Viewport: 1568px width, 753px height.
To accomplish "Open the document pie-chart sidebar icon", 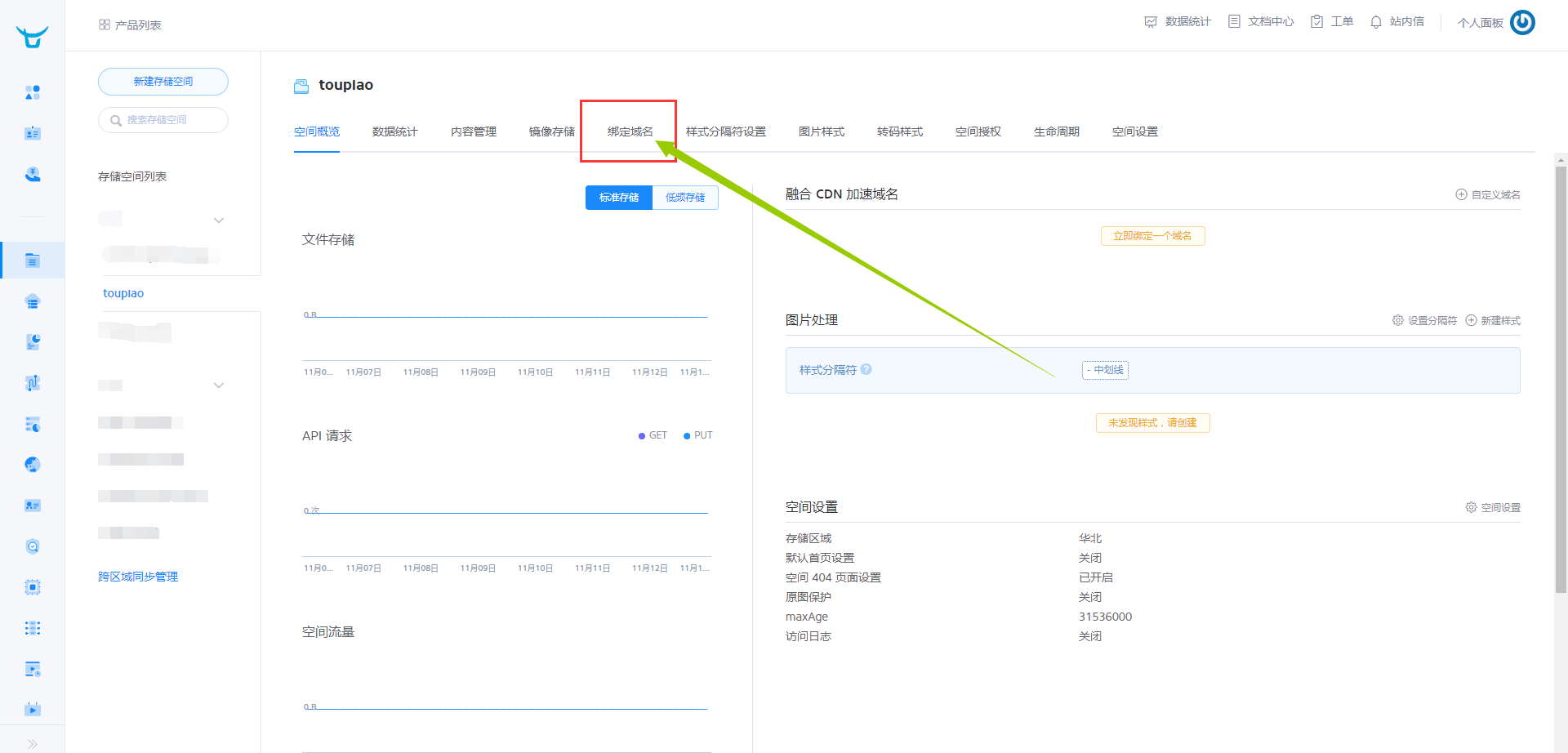I will point(33,342).
